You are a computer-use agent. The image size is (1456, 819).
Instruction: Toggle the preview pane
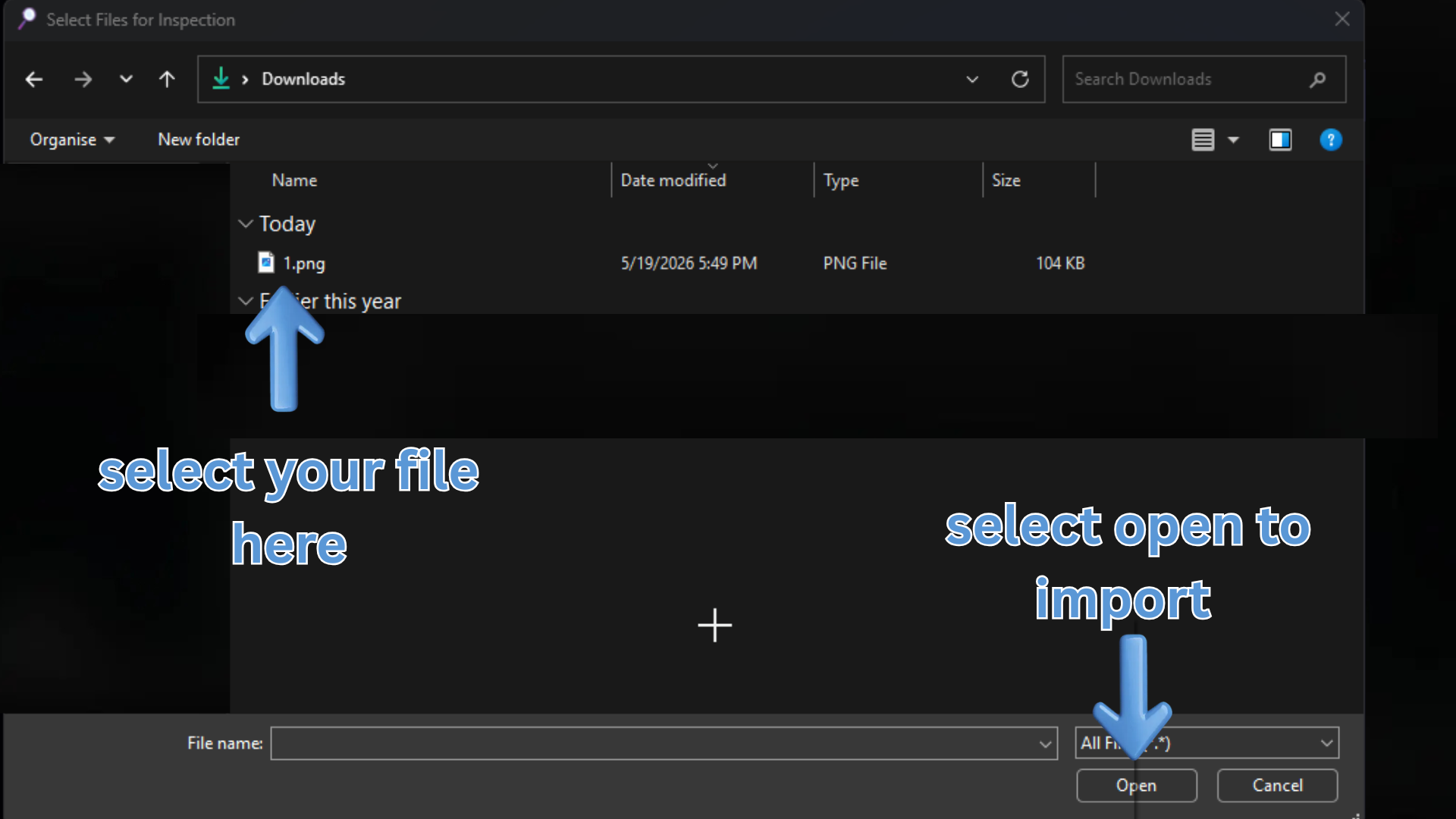1280,140
